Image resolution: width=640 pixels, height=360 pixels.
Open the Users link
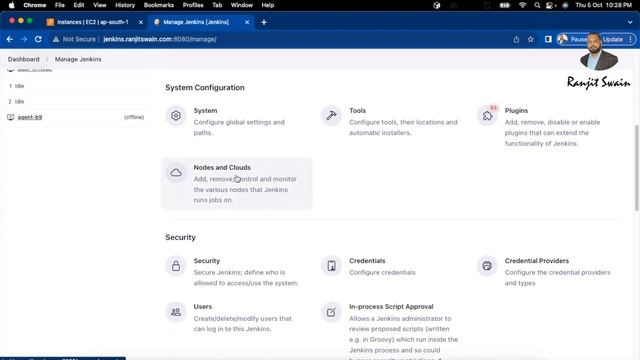(203, 307)
